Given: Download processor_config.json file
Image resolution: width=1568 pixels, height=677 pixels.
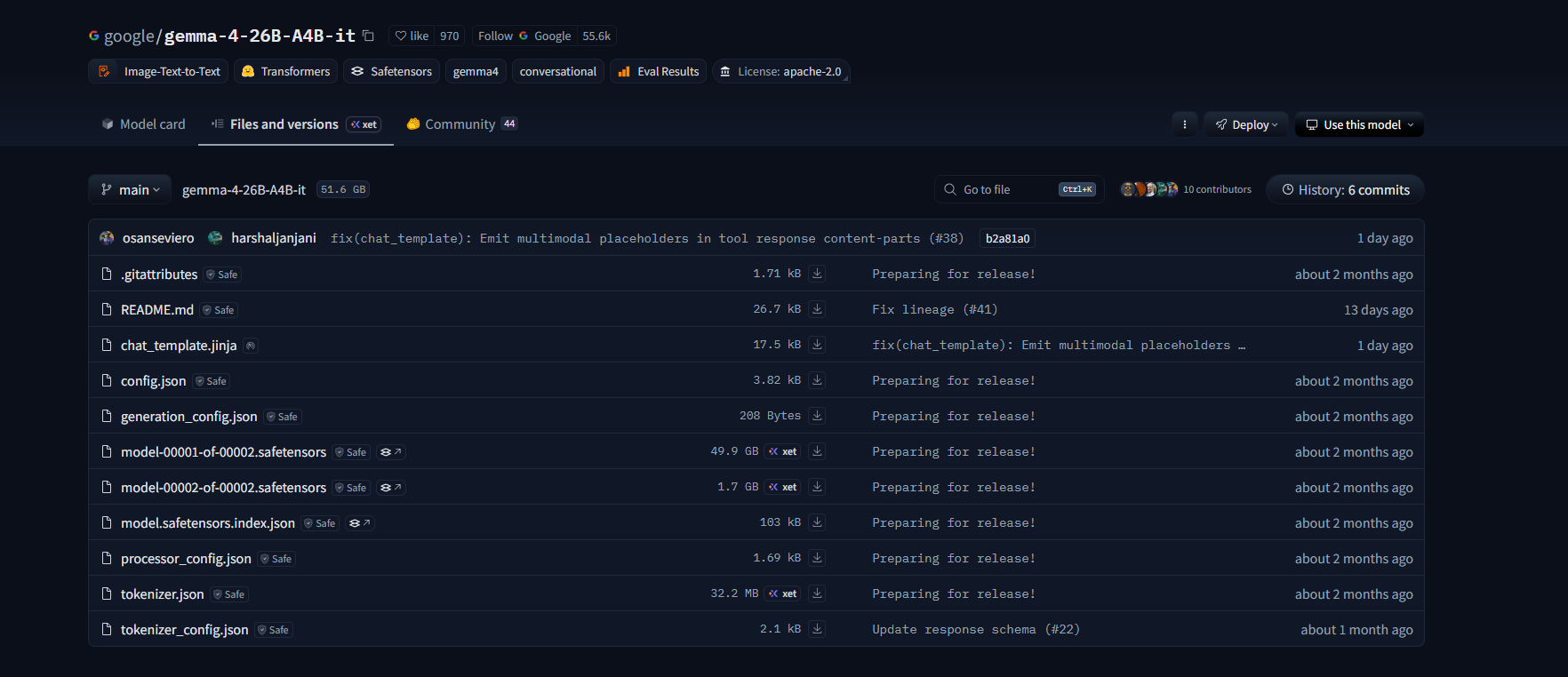Looking at the screenshot, I should click(817, 558).
